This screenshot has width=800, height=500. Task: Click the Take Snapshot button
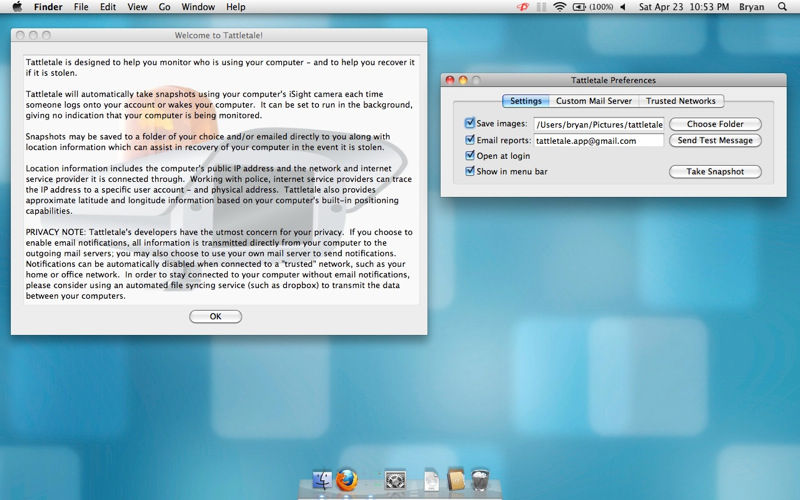pos(715,171)
